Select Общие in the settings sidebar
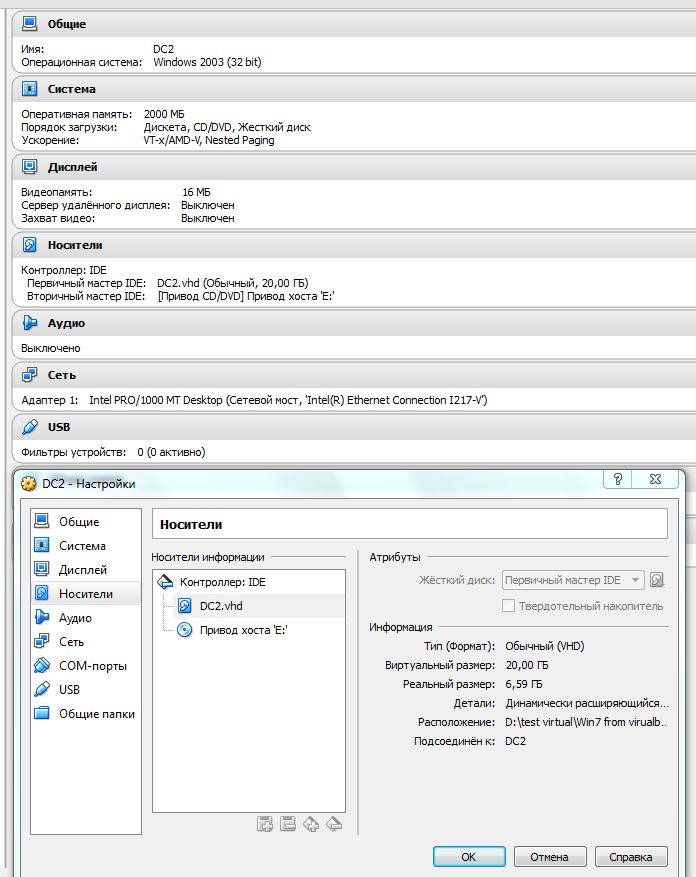Image resolution: width=696 pixels, height=877 pixels. 86,521
